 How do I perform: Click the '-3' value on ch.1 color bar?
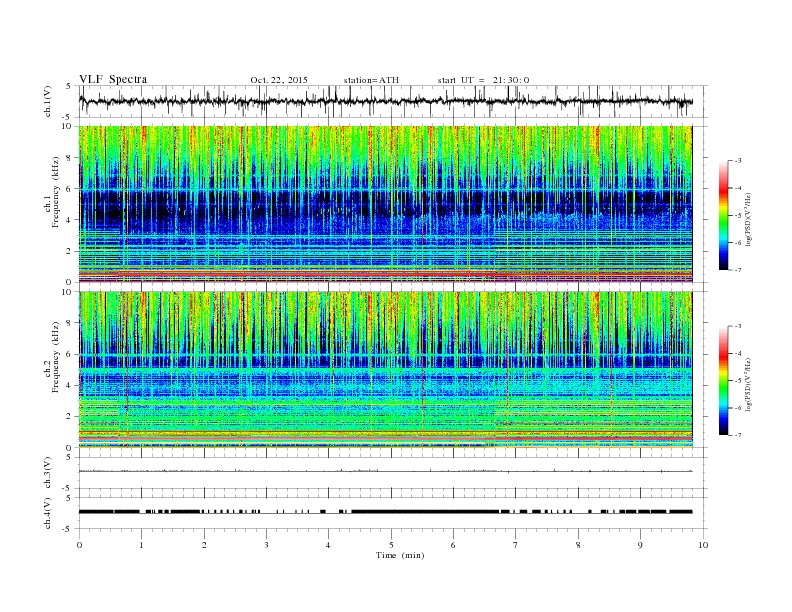737,161
